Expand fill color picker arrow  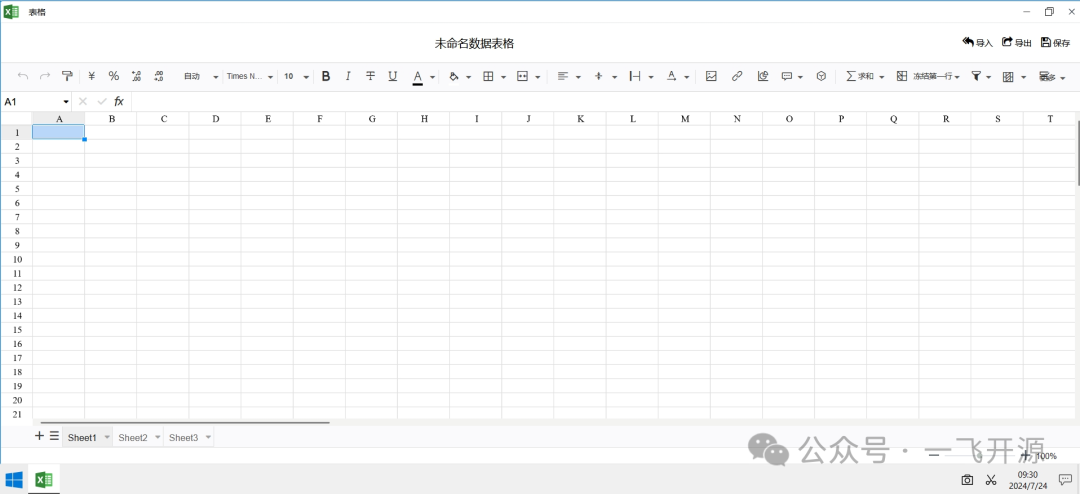pos(468,77)
